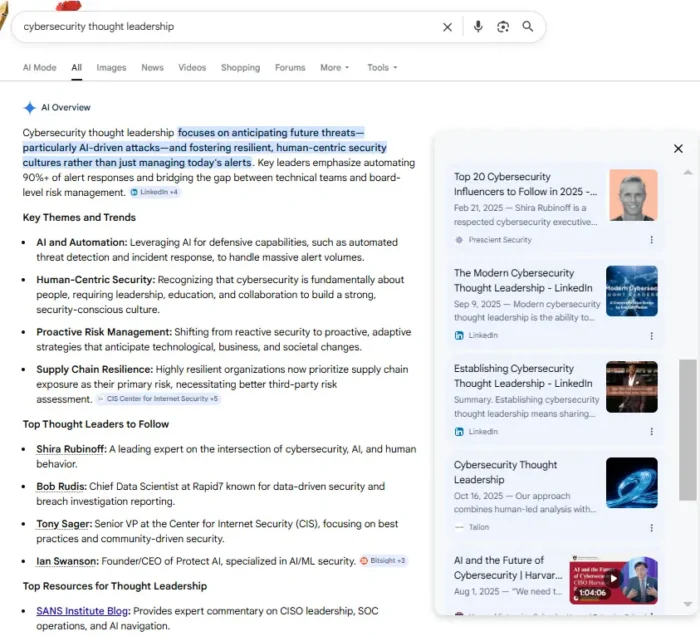Clear the search box with the X icon

447,27
